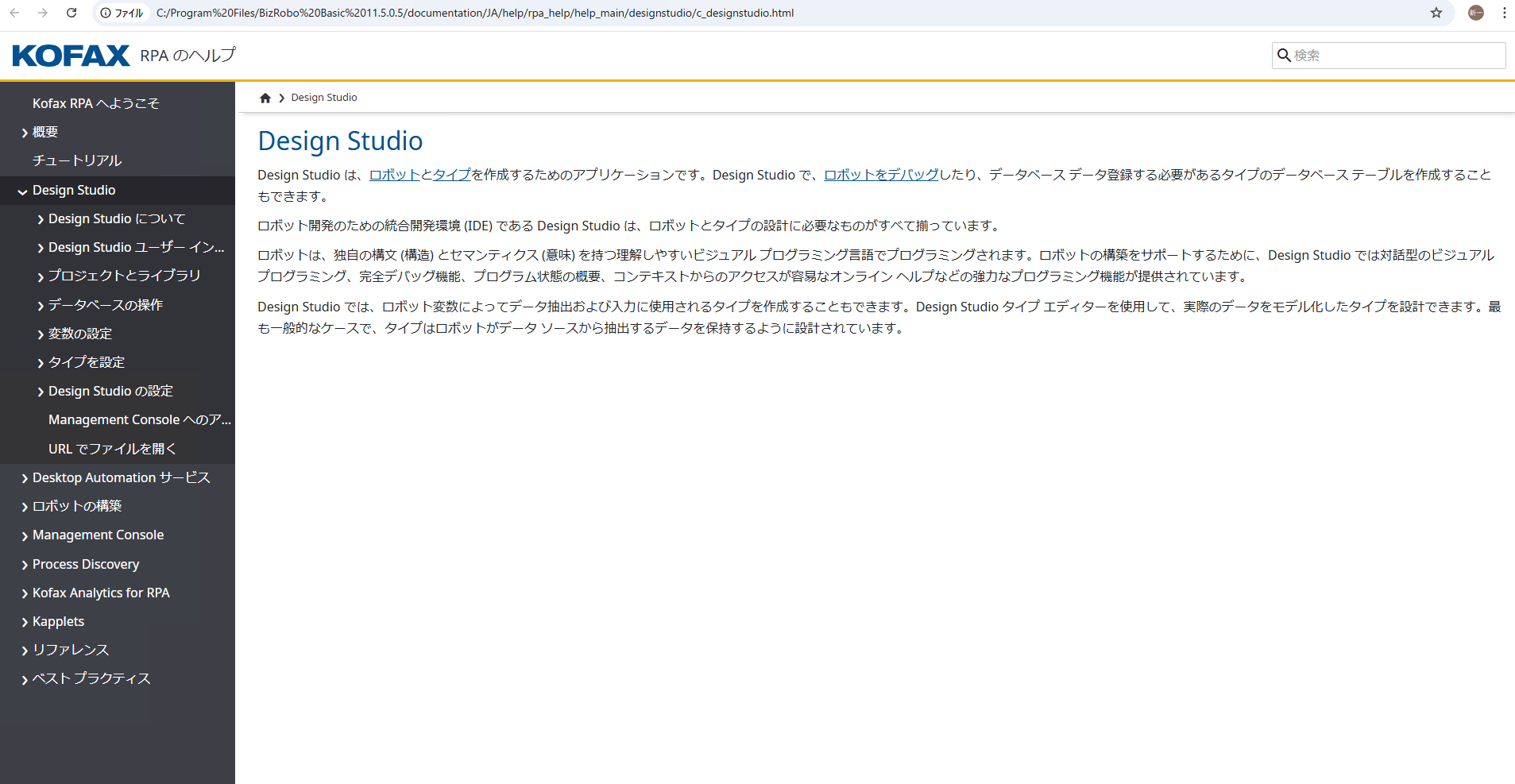The image size is (1515, 784).
Task: Navigate back with the back arrow
Action: pos(16,13)
